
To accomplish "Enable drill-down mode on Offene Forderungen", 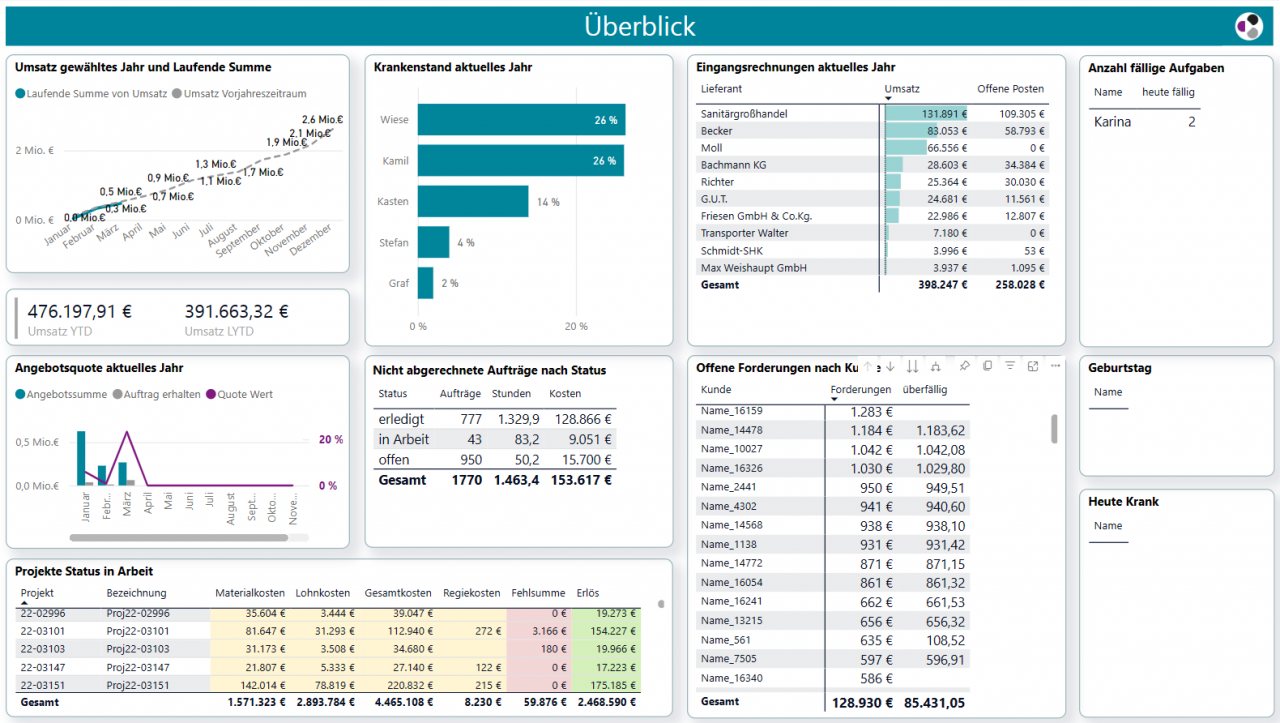I will [890, 367].
